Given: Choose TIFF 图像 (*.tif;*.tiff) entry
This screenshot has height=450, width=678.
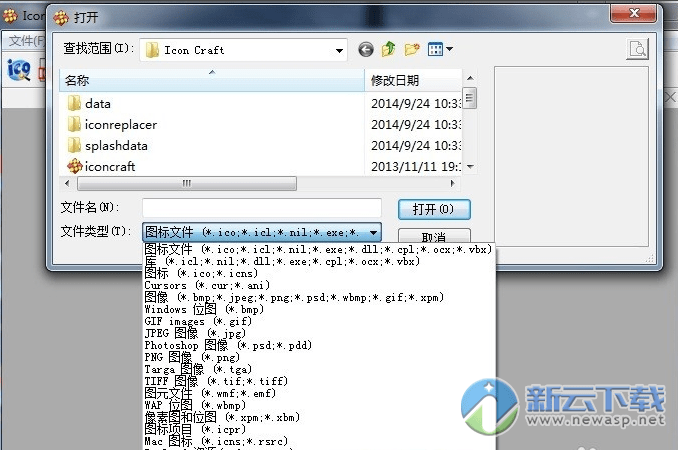Looking at the screenshot, I should click(x=318, y=381).
